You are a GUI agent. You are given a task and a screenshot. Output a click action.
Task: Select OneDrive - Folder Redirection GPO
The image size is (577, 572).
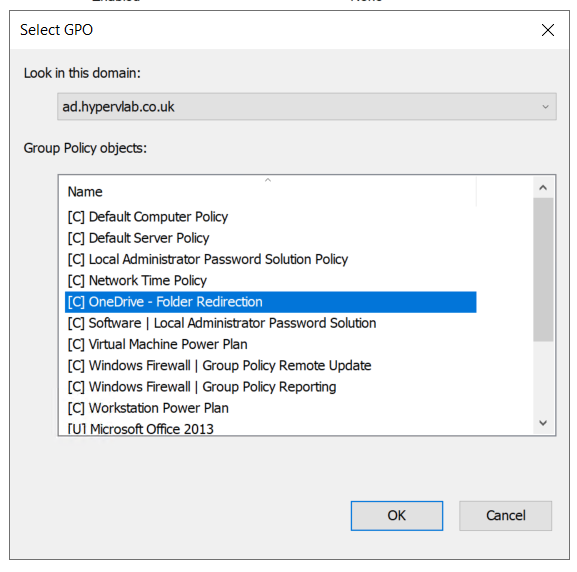(270, 302)
